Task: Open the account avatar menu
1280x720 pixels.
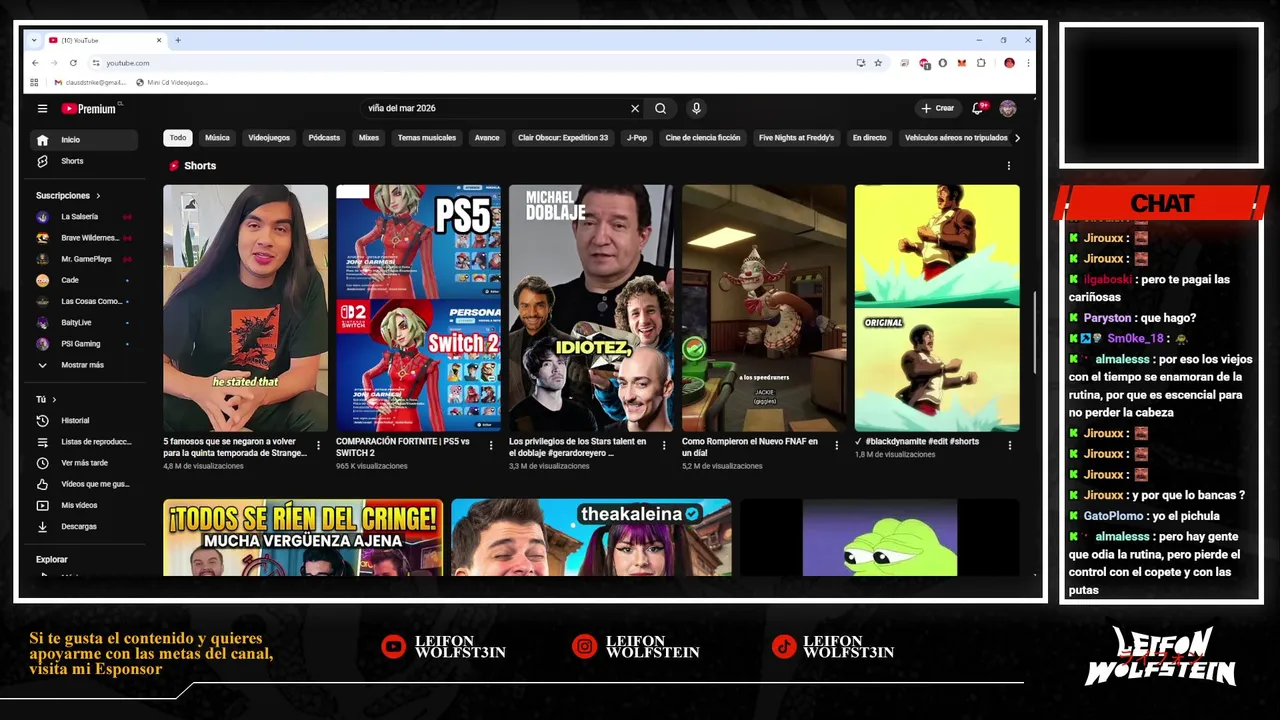Action: tap(1008, 108)
